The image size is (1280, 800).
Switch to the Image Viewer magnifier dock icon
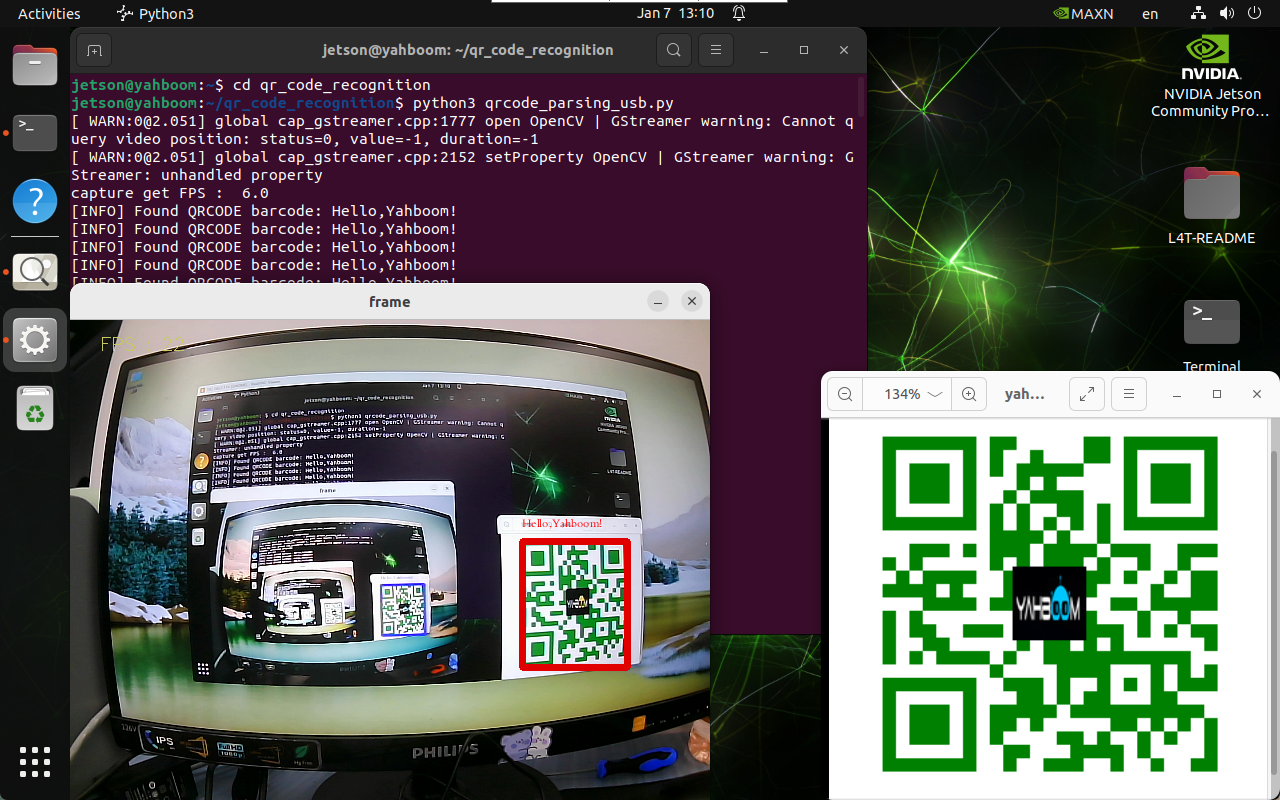tap(35, 271)
